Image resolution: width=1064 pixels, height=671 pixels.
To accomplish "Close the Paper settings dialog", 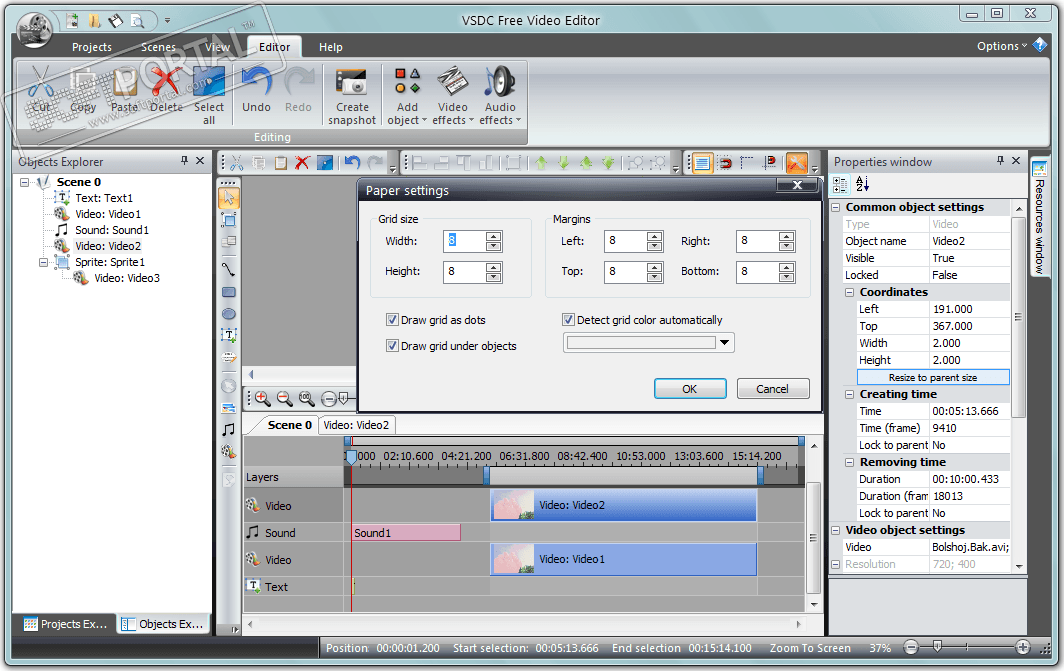I will pyautogui.click(x=797, y=185).
